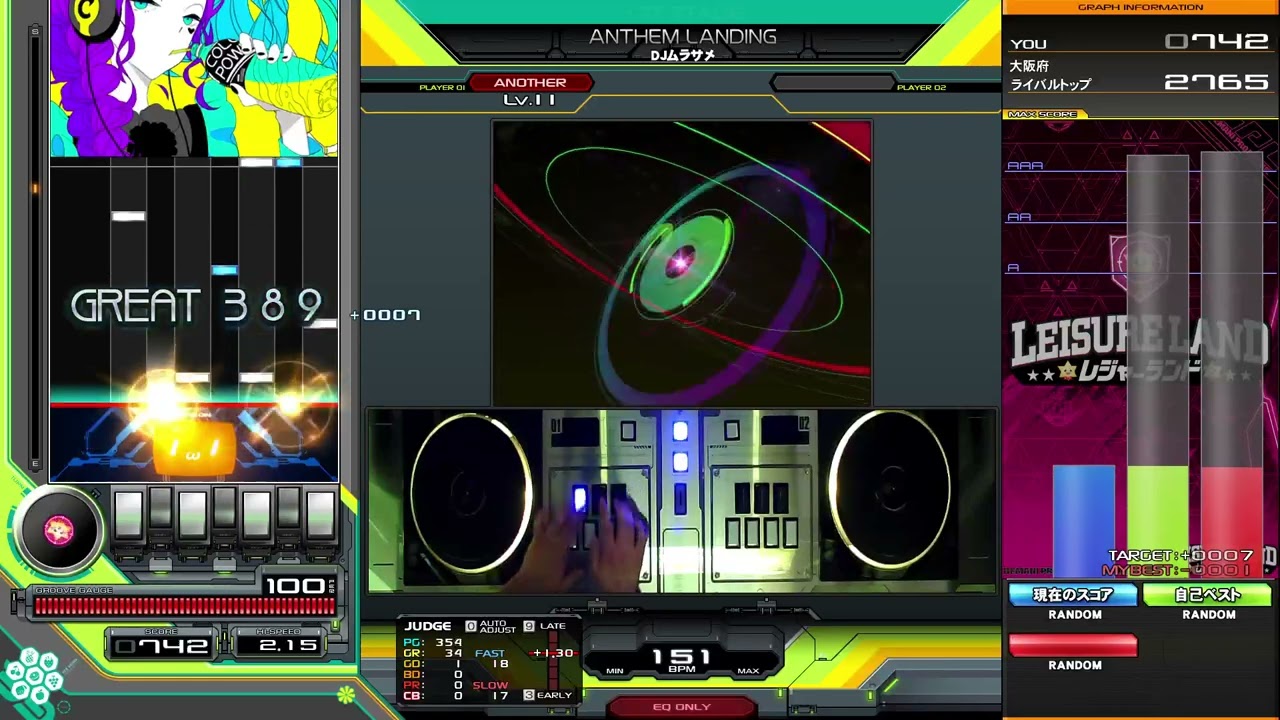Screen dimensions: 1280x720
Task: Click the GREAT 389 combo text
Action: pyautogui.click(x=197, y=306)
